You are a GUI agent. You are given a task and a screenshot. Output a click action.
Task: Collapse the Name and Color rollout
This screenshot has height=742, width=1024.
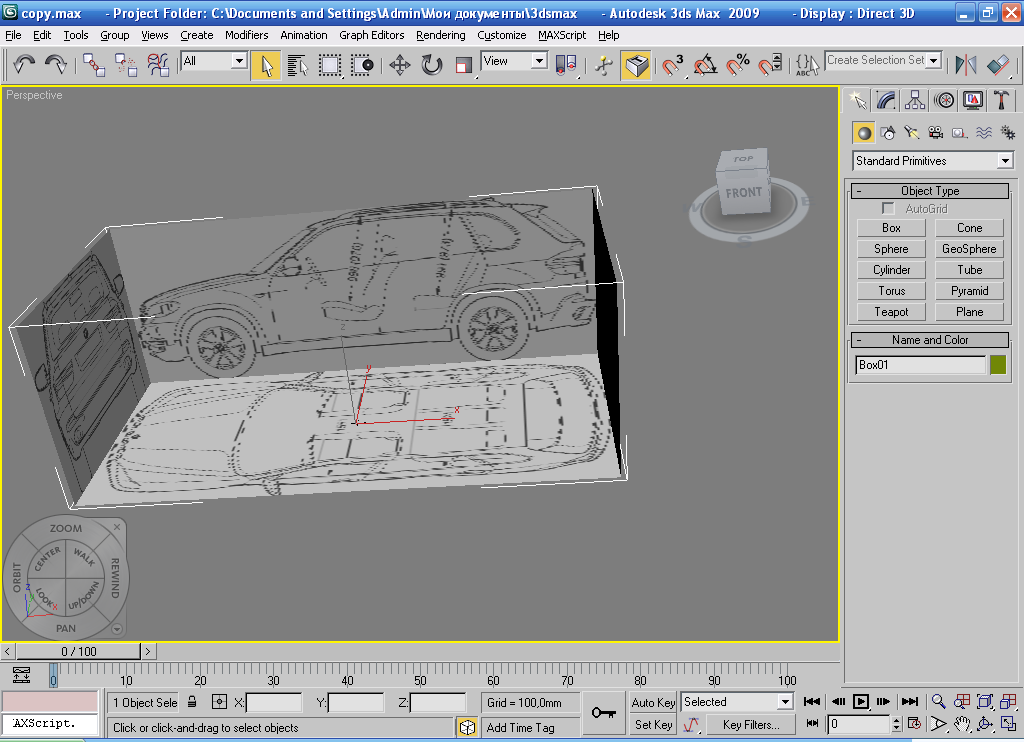coord(930,340)
